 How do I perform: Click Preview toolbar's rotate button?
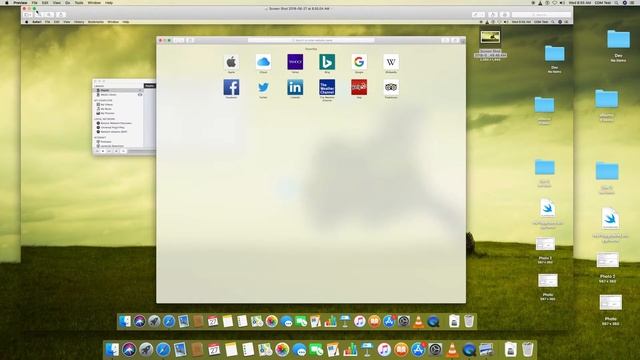point(493,15)
